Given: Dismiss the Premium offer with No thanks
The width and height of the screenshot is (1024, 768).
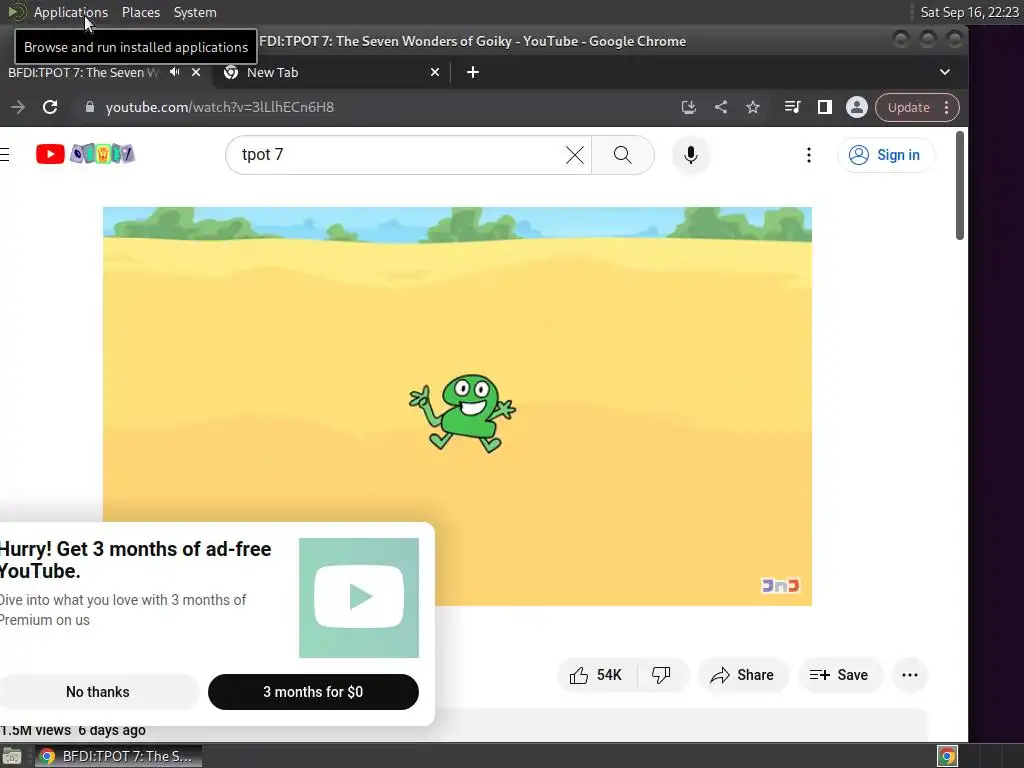Looking at the screenshot, I should tap(98, 692).
